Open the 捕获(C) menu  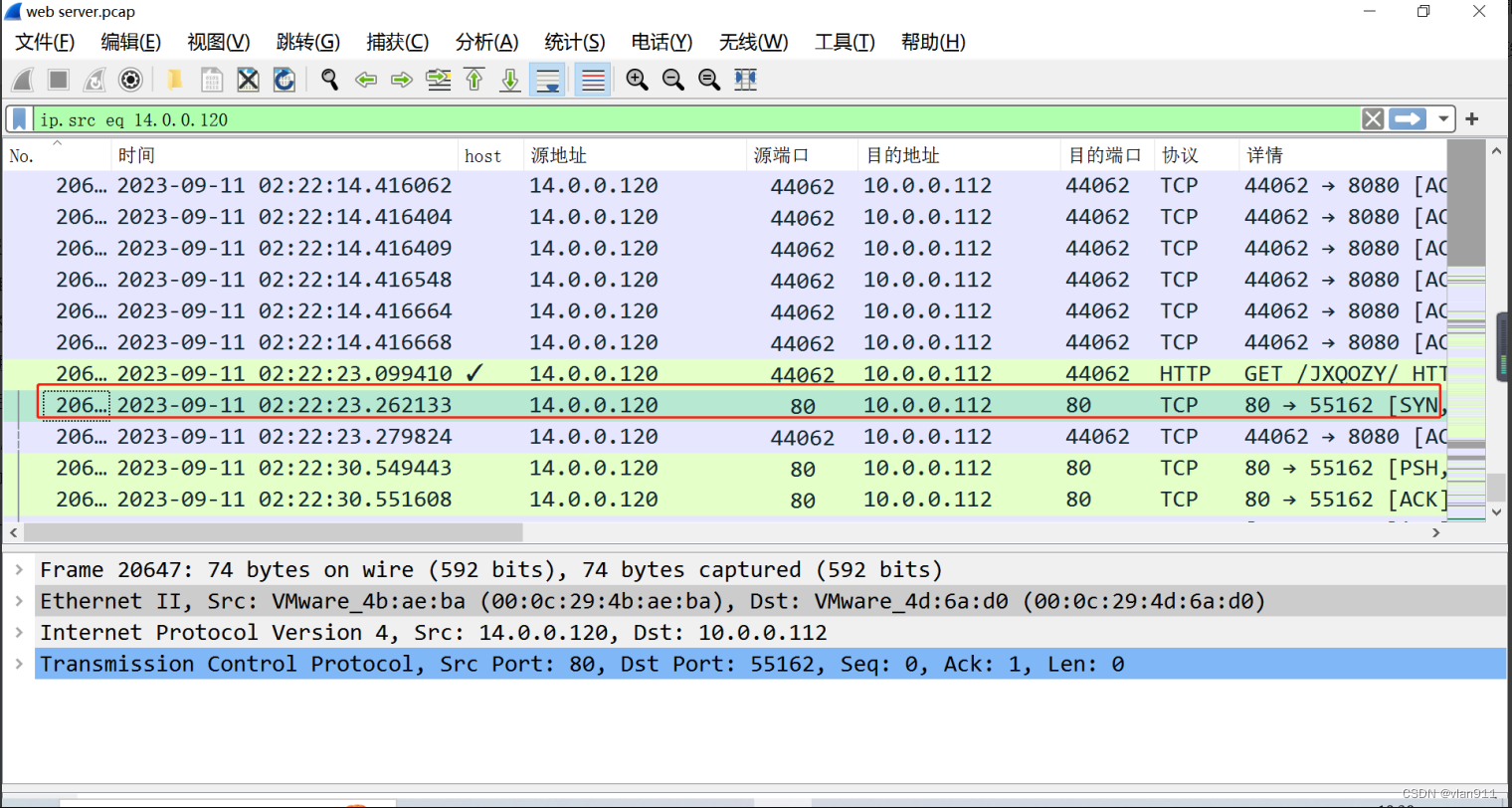(397, 42)
